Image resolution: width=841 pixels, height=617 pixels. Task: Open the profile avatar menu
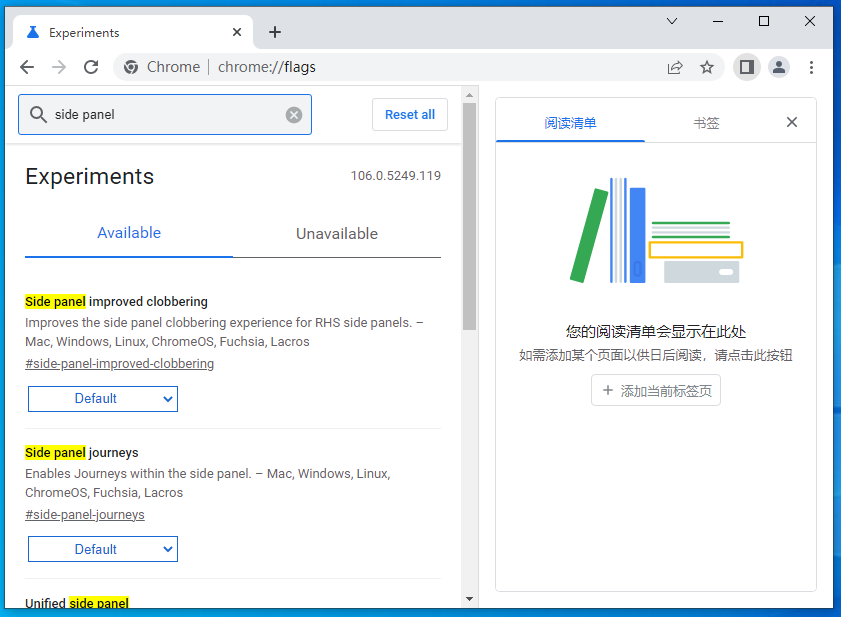pos(779,67)
